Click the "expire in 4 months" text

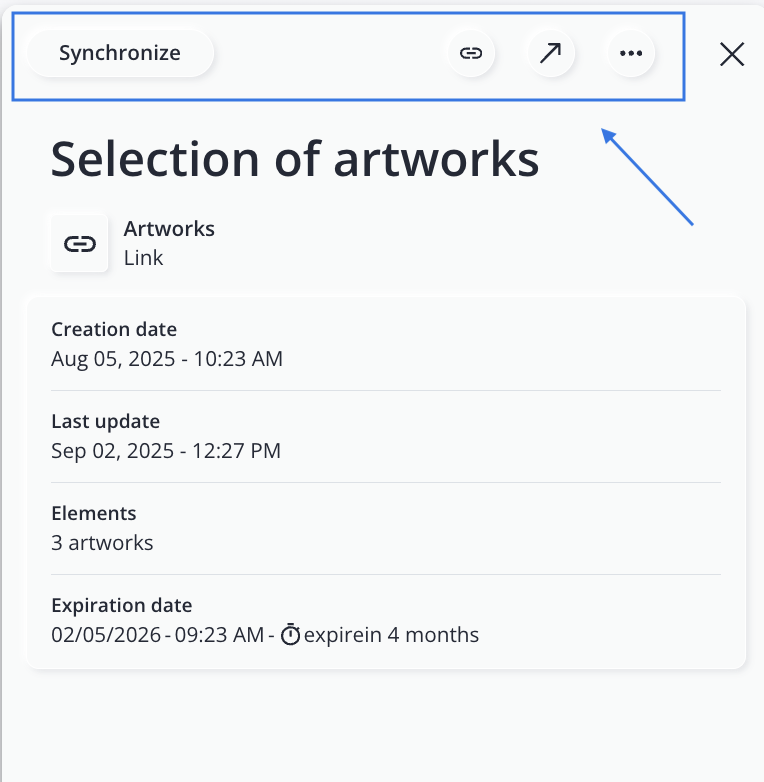click(x=391, y=635)
